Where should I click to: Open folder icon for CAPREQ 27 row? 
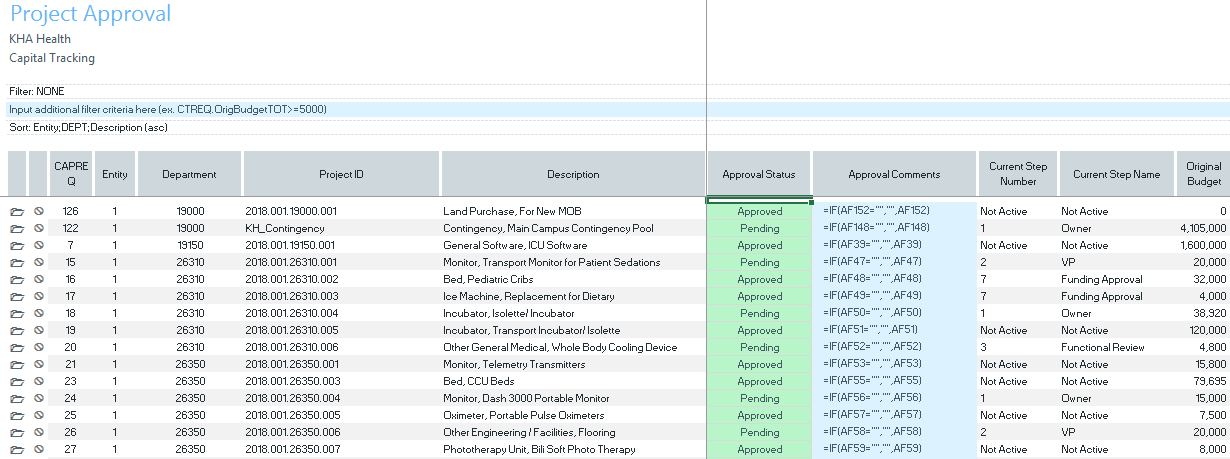coord(17,450)
